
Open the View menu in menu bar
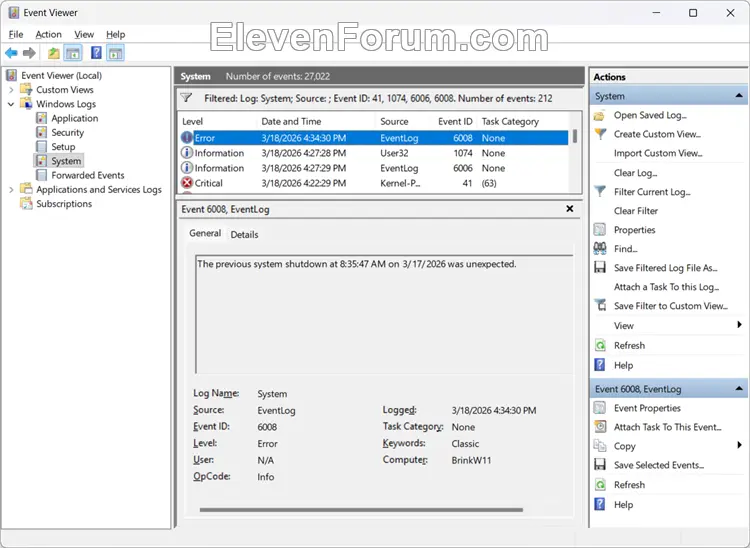84,34
